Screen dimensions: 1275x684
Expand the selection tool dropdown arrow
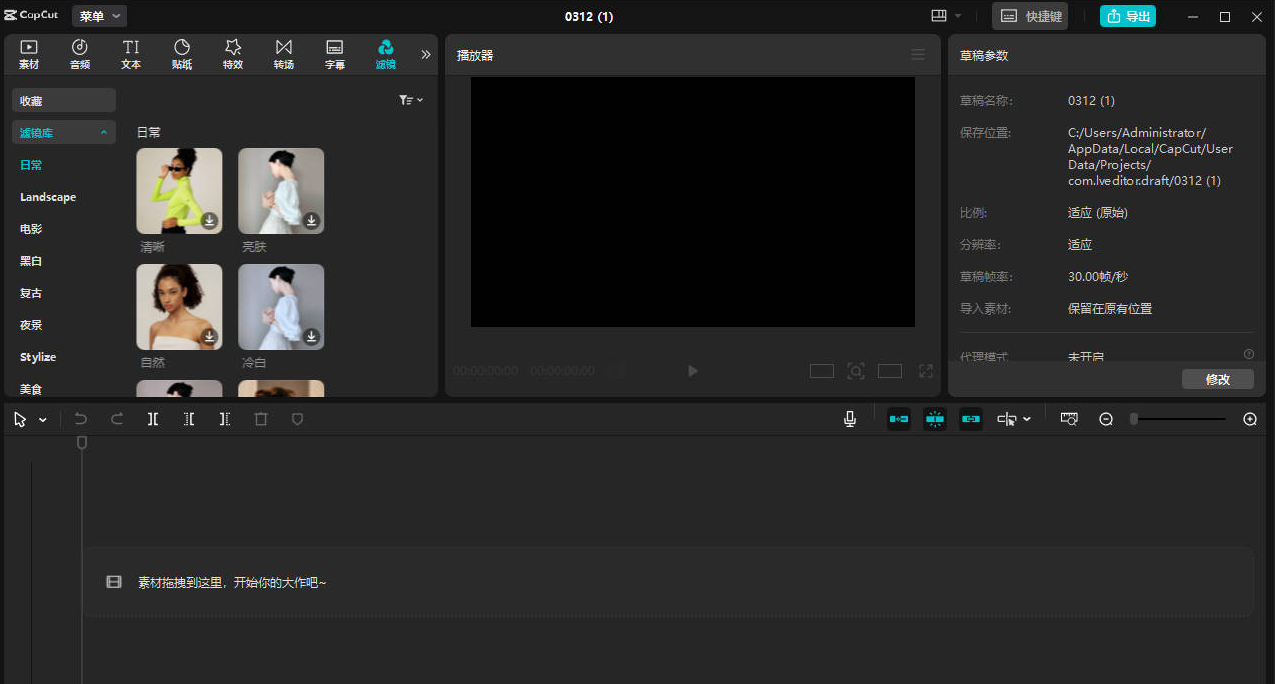43,420
